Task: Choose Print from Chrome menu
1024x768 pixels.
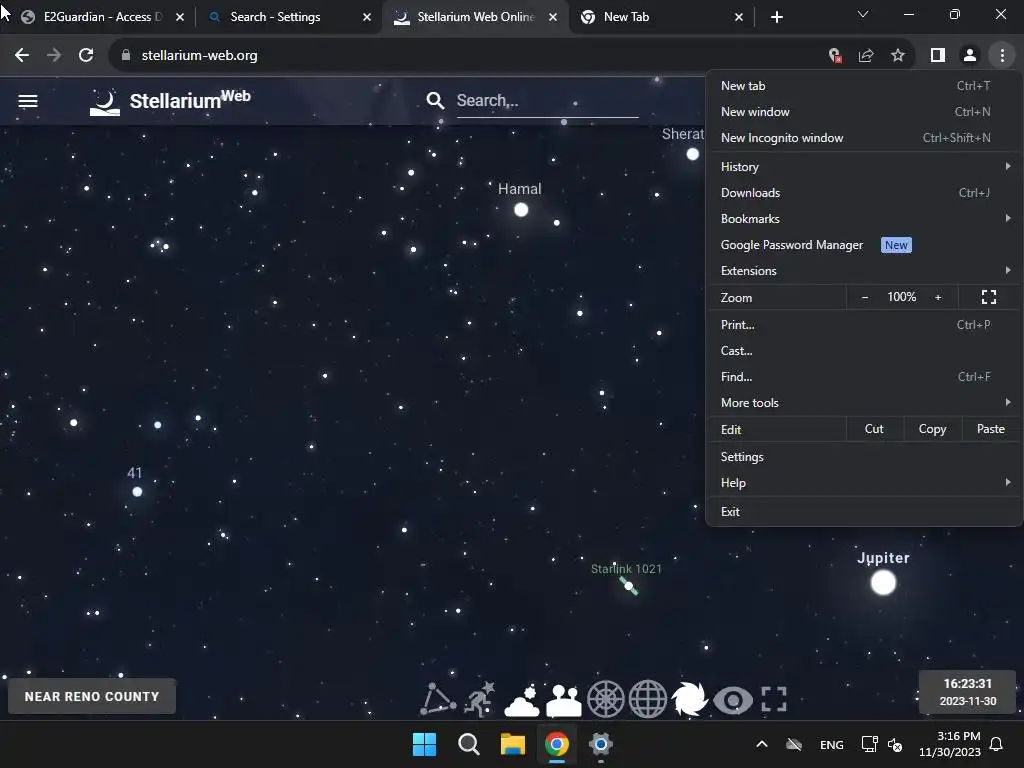Action: point(864,325)
